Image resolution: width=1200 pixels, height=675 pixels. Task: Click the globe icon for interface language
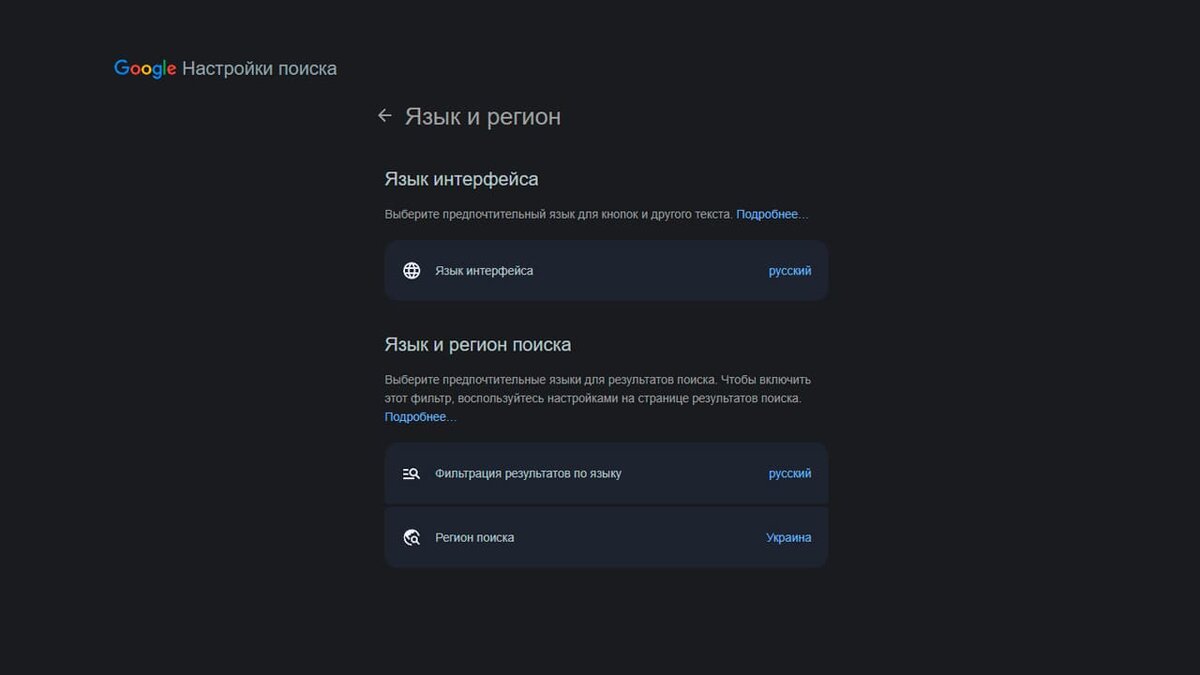[411, 271]
